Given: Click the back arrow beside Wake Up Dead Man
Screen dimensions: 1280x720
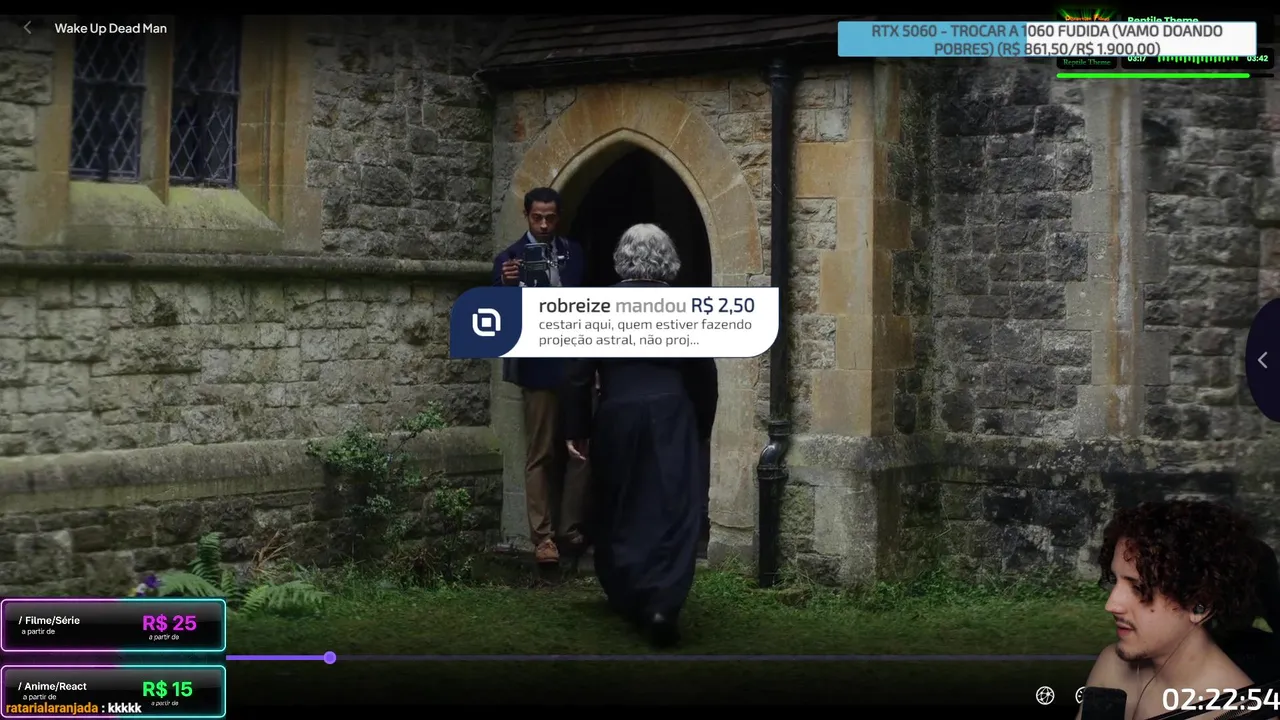Looking at the screenshot, I should coord(27,28).
